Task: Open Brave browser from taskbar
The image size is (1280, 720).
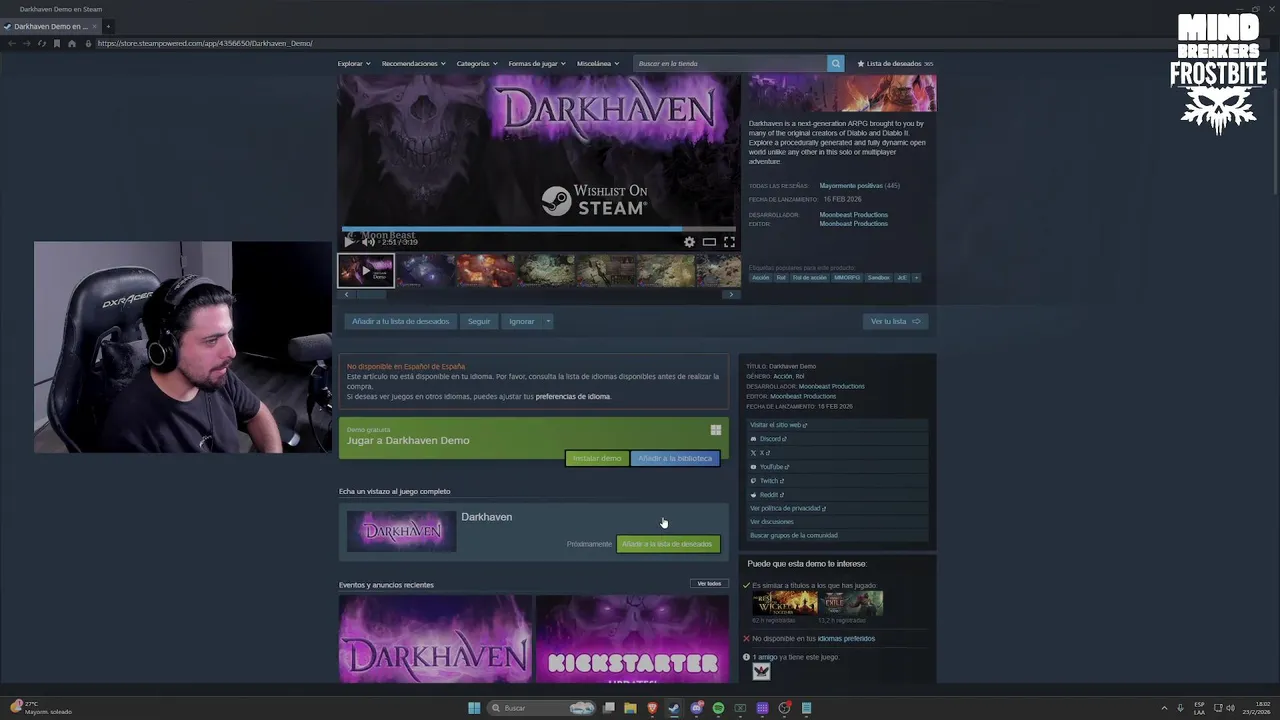Action: (652, 708)
